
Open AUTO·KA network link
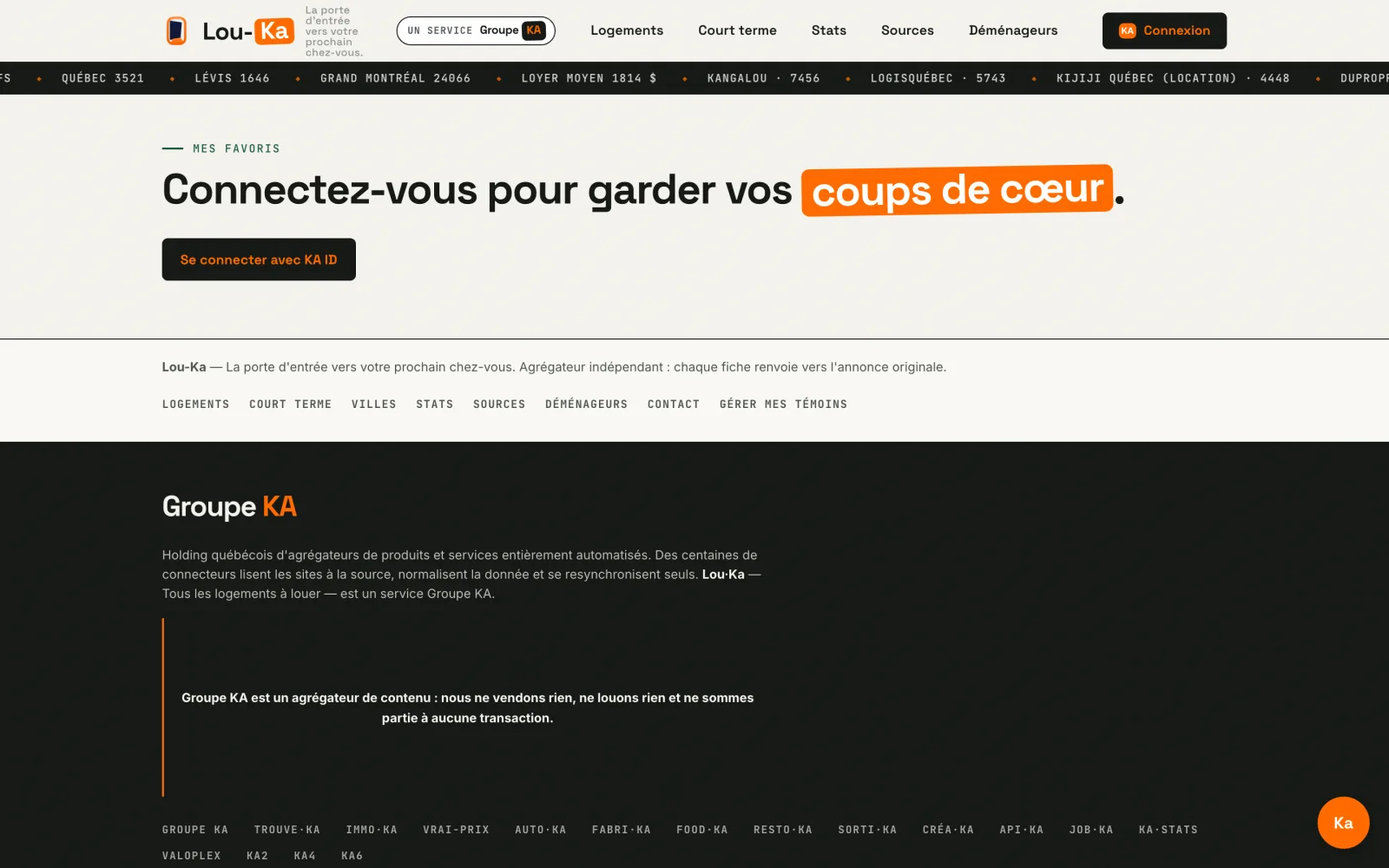click(541, 830)
